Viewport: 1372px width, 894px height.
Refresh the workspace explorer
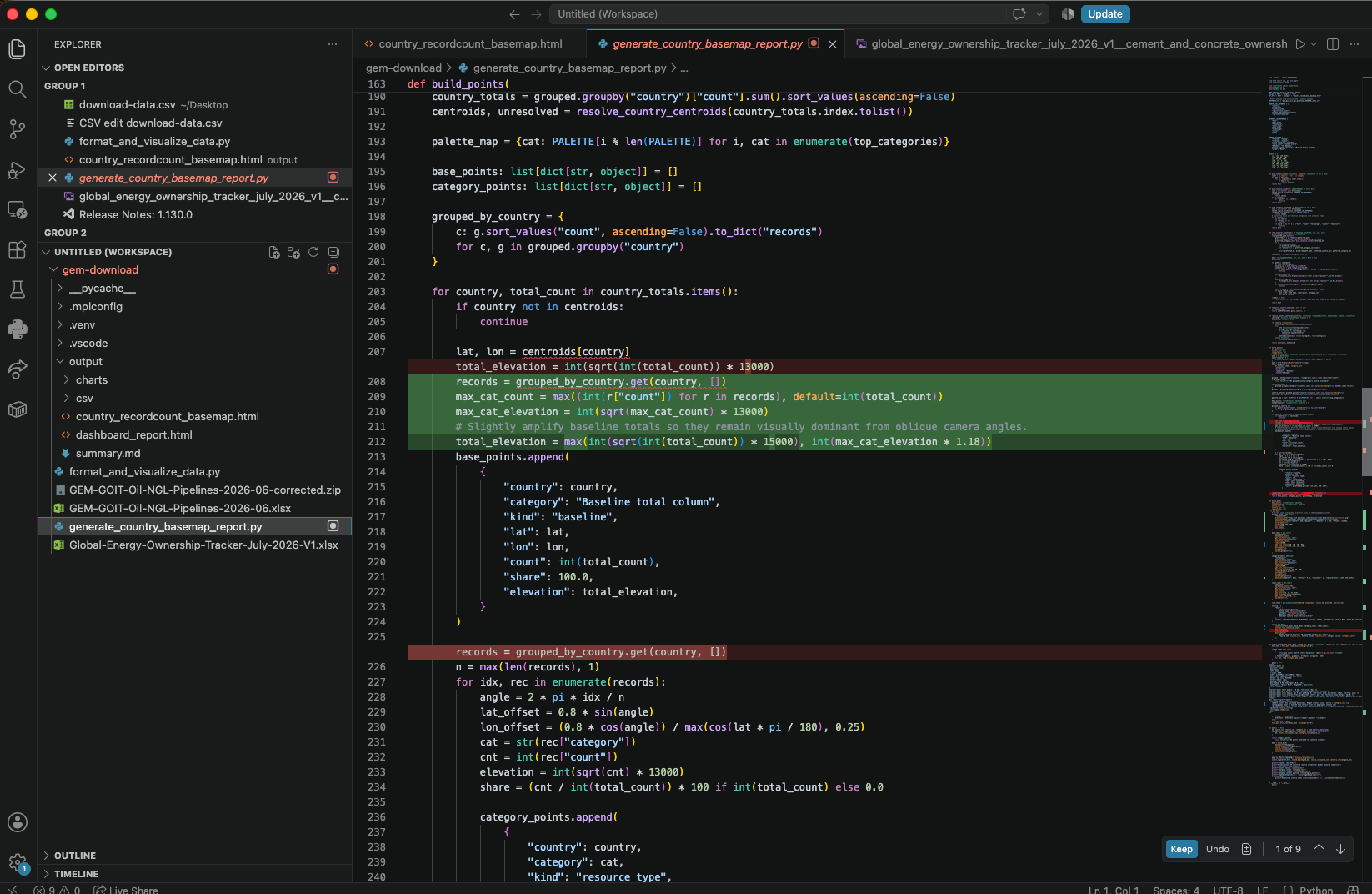point(313,252)
